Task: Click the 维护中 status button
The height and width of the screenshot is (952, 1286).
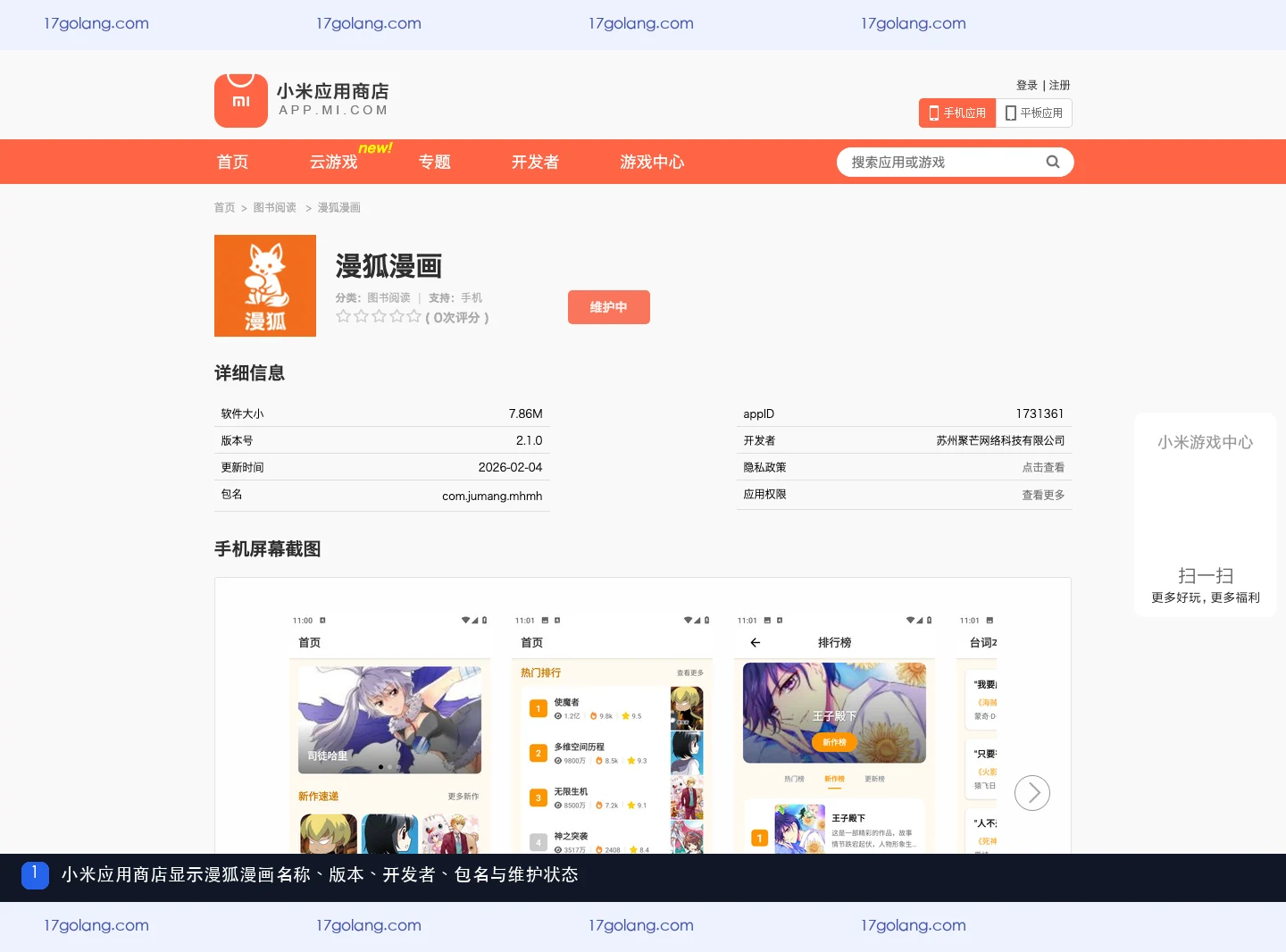Action: point(609,307)
